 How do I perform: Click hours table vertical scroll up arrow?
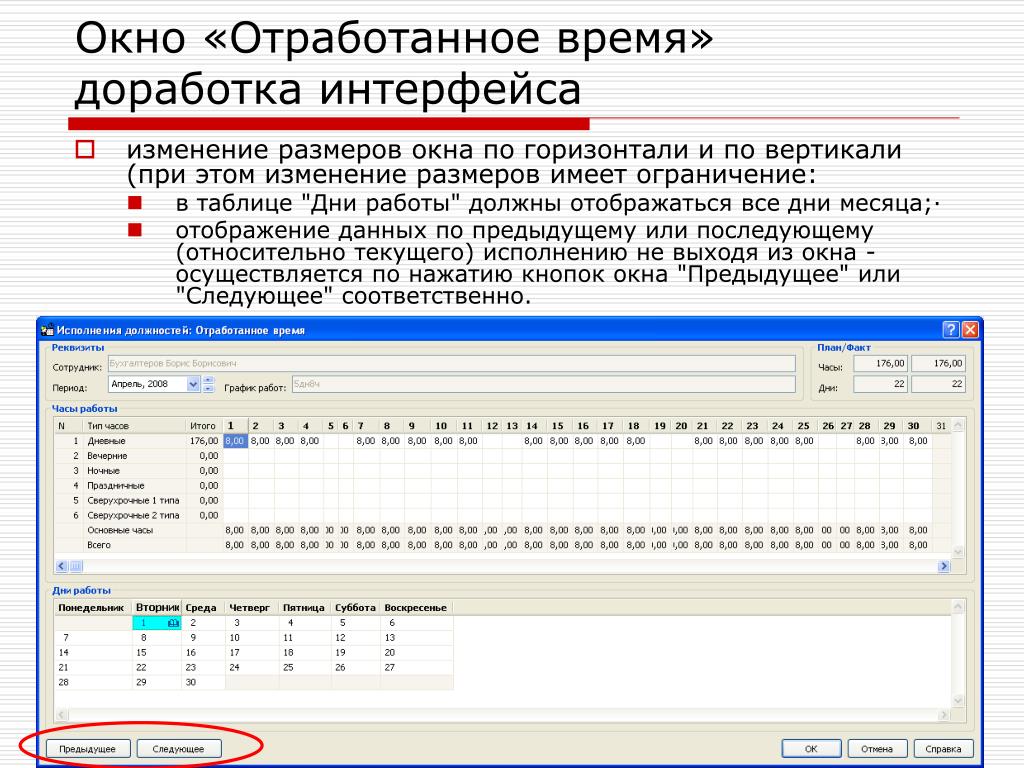(958, 426)
